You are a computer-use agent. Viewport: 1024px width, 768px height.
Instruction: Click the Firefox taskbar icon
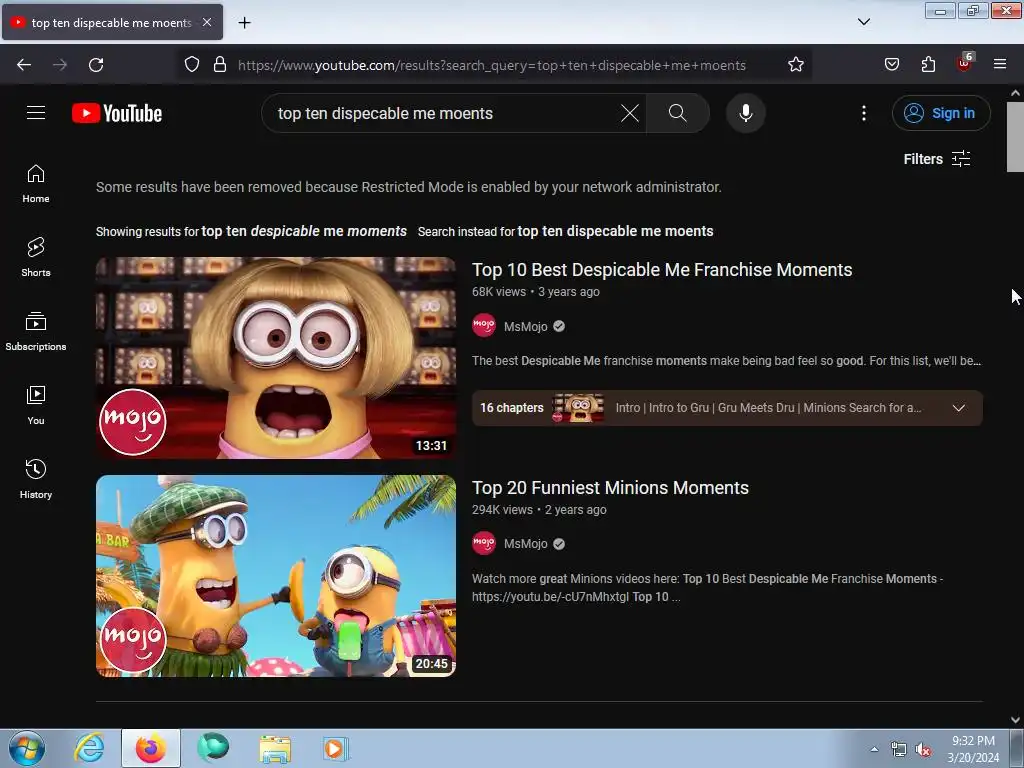coord(151,748)
